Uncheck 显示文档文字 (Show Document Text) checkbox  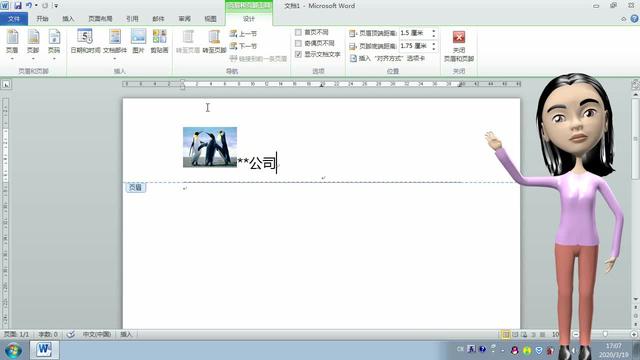[x=318, y=54]
